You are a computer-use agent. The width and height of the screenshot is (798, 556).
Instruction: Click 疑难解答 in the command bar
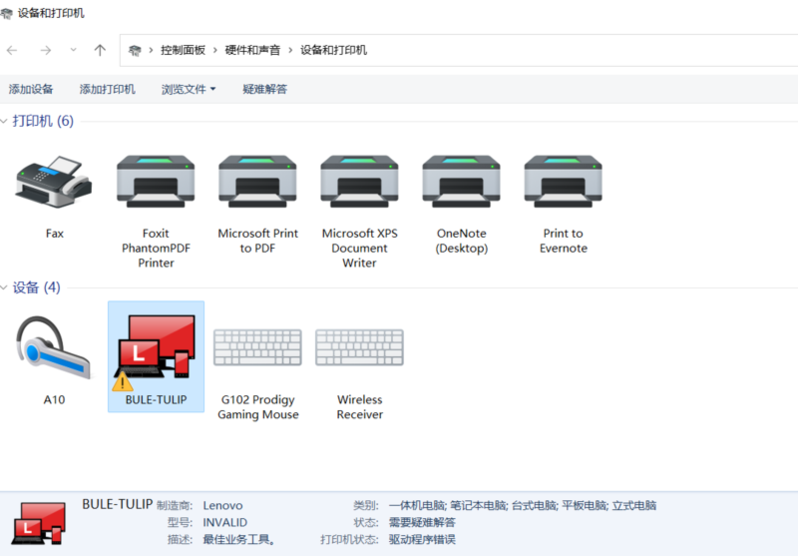pyautogui.click(x=264, y=89)
